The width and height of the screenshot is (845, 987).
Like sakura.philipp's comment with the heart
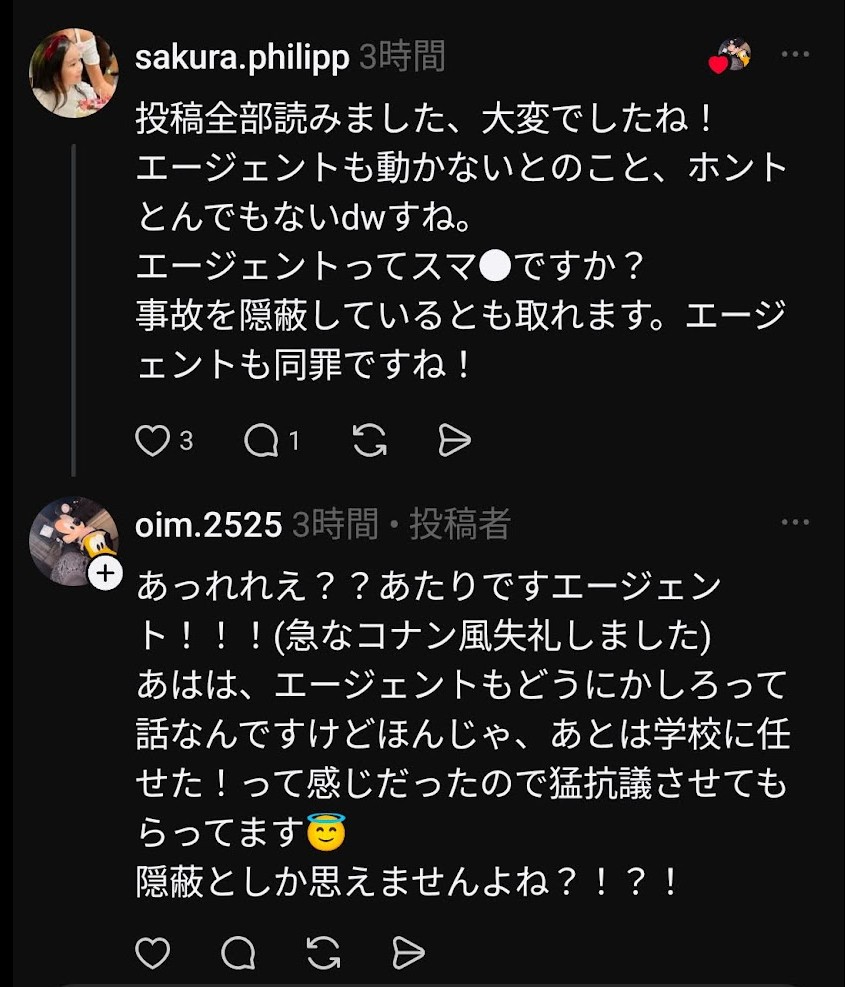pyautogui.click(x=153, y=441)
